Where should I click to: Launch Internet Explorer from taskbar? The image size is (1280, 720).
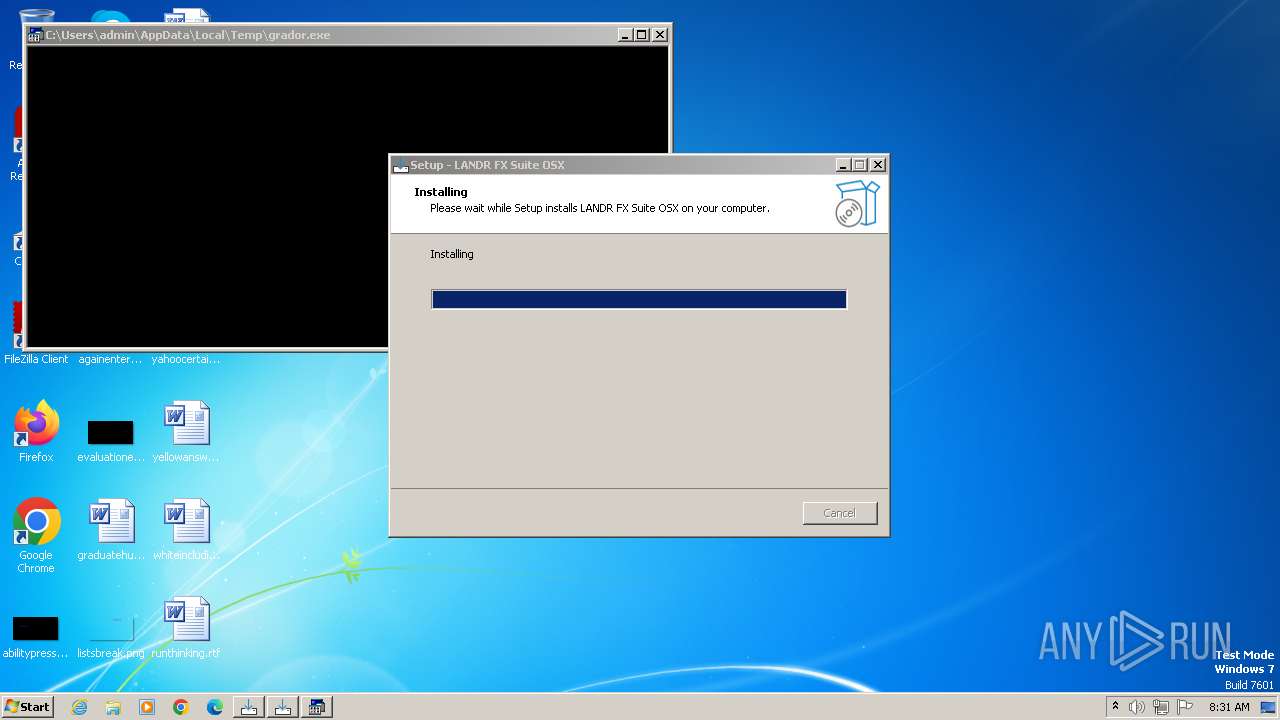(x=79, y=707)
